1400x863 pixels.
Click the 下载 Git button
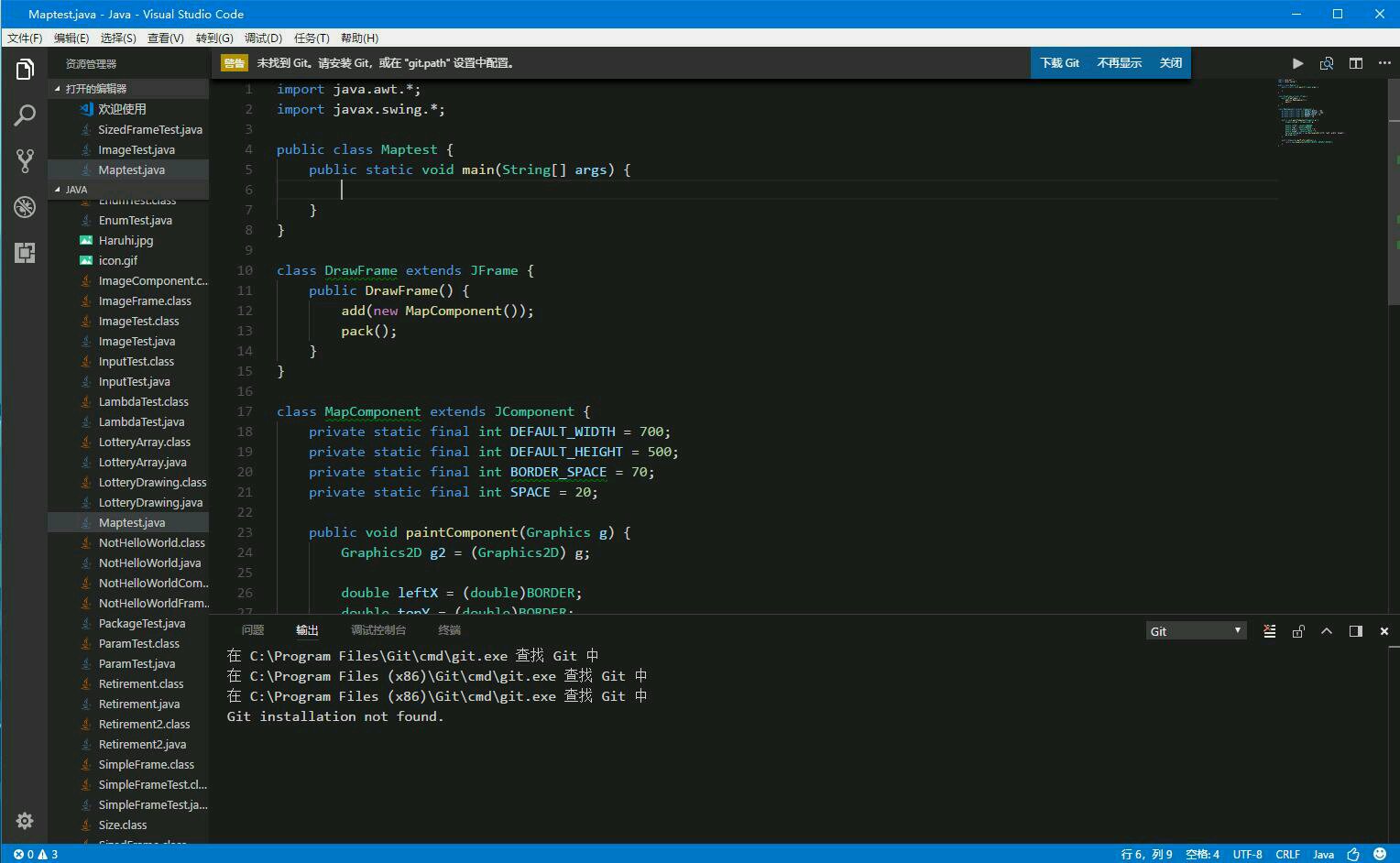1059,63
